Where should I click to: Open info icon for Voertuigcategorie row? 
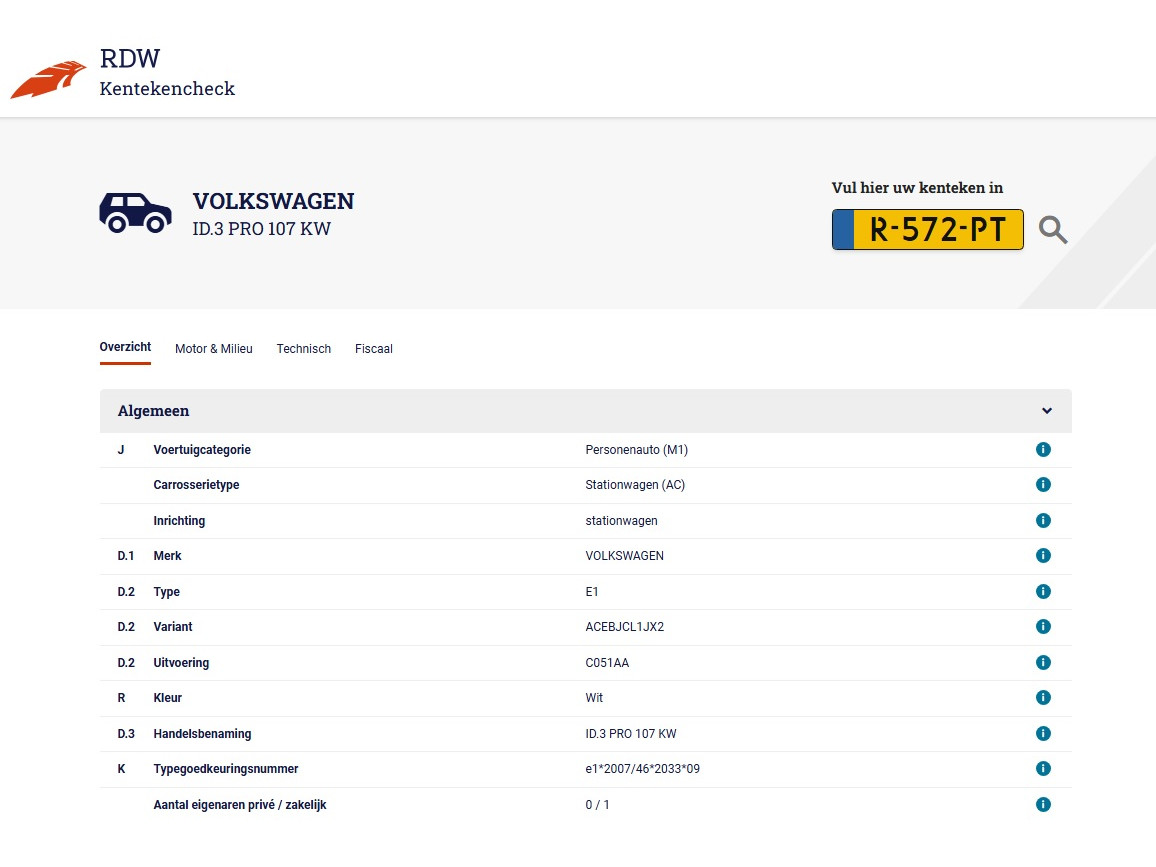point(1043,450)
